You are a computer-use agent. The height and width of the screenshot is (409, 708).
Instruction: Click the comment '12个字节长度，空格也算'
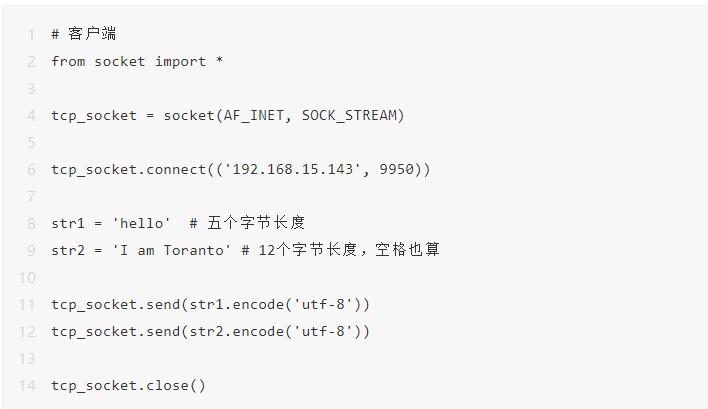[350, 250]
